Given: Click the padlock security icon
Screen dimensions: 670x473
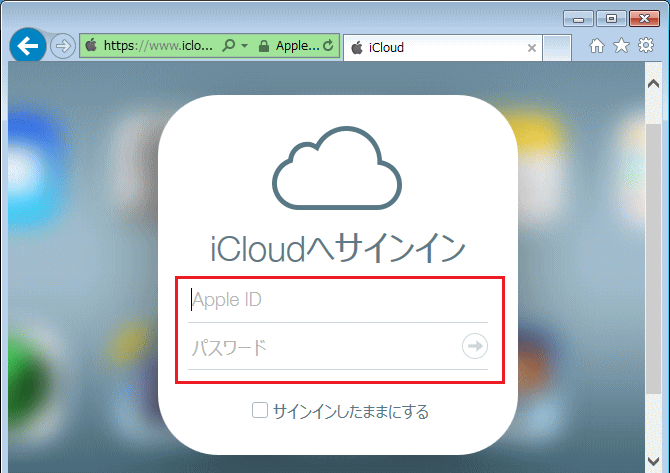Looking at the screenshot, I should 264,46.
